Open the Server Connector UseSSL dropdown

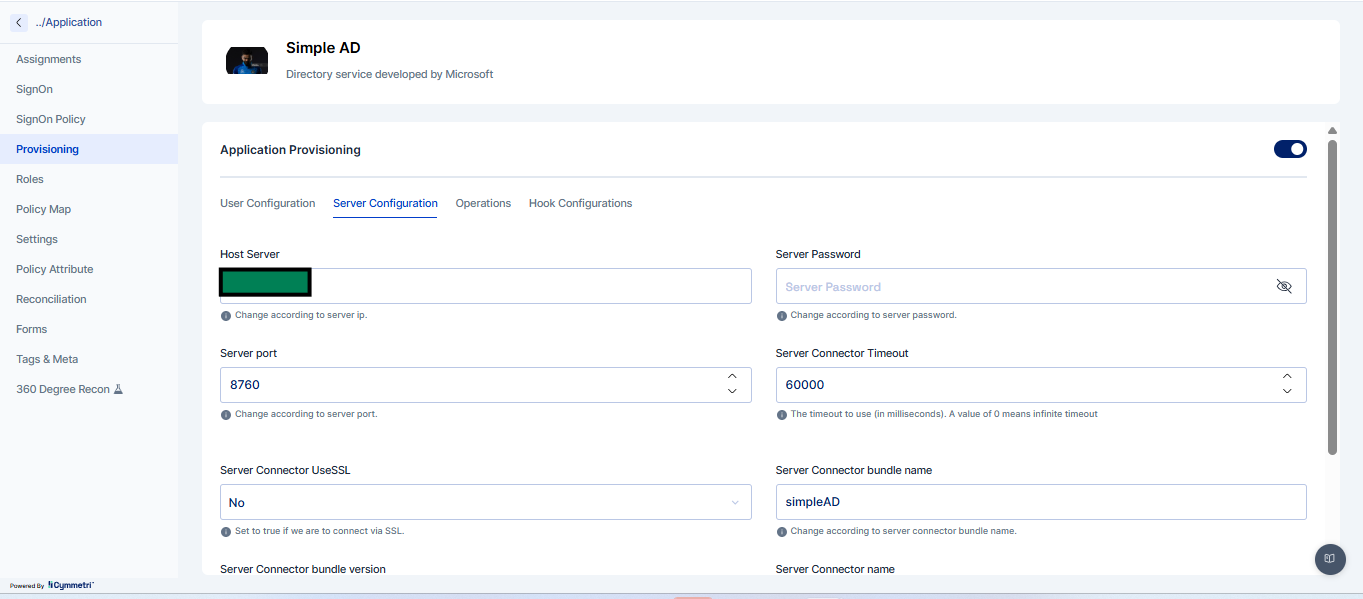coord(485,502)
